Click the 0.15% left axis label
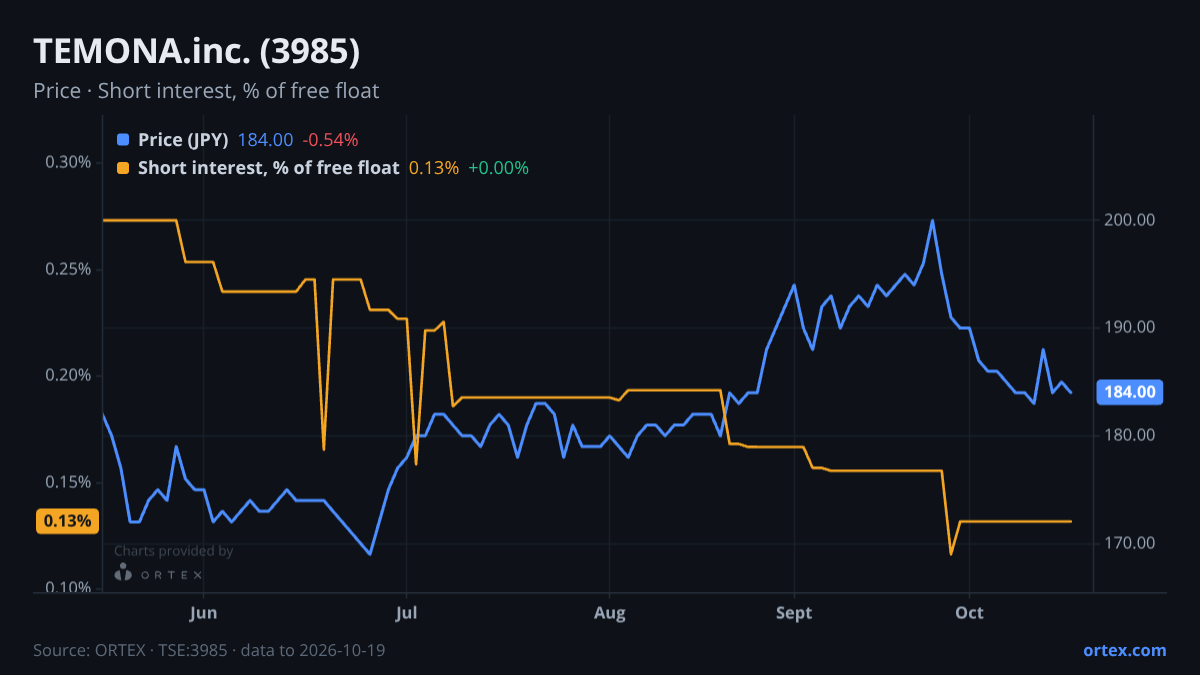The image size is (1200, 675). (x=69, y=482)
